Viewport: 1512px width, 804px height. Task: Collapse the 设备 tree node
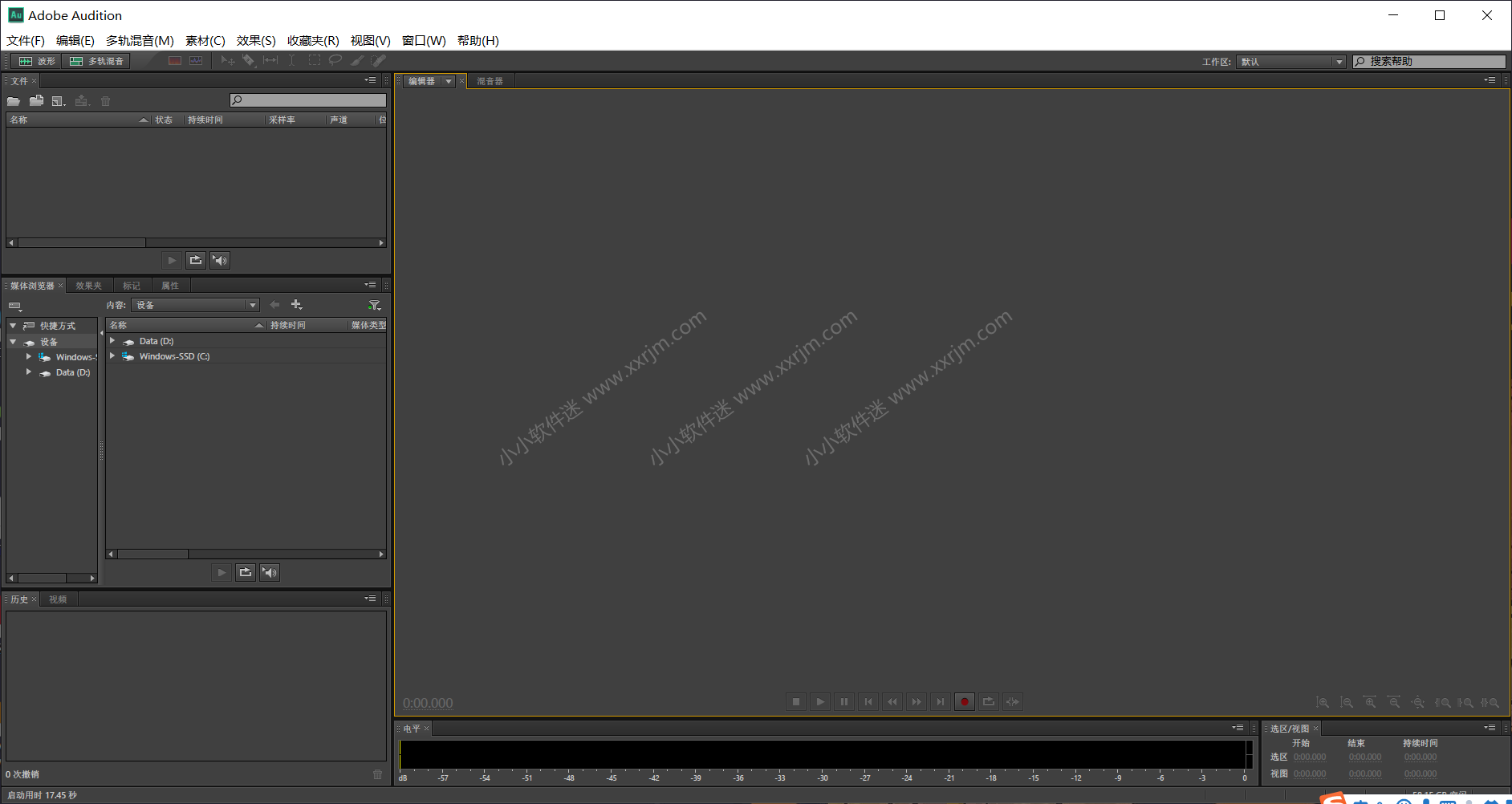coord(13,342)
